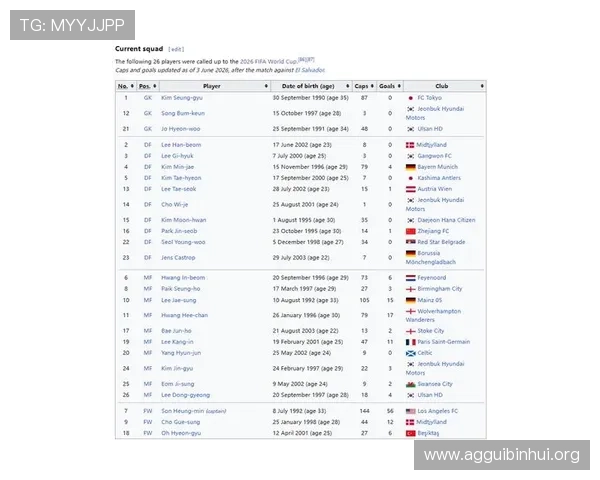The height and width of the screenshot is (480, 600).
Task: Sort by the Date of birth column arrows
Action: tap(347, 86)
